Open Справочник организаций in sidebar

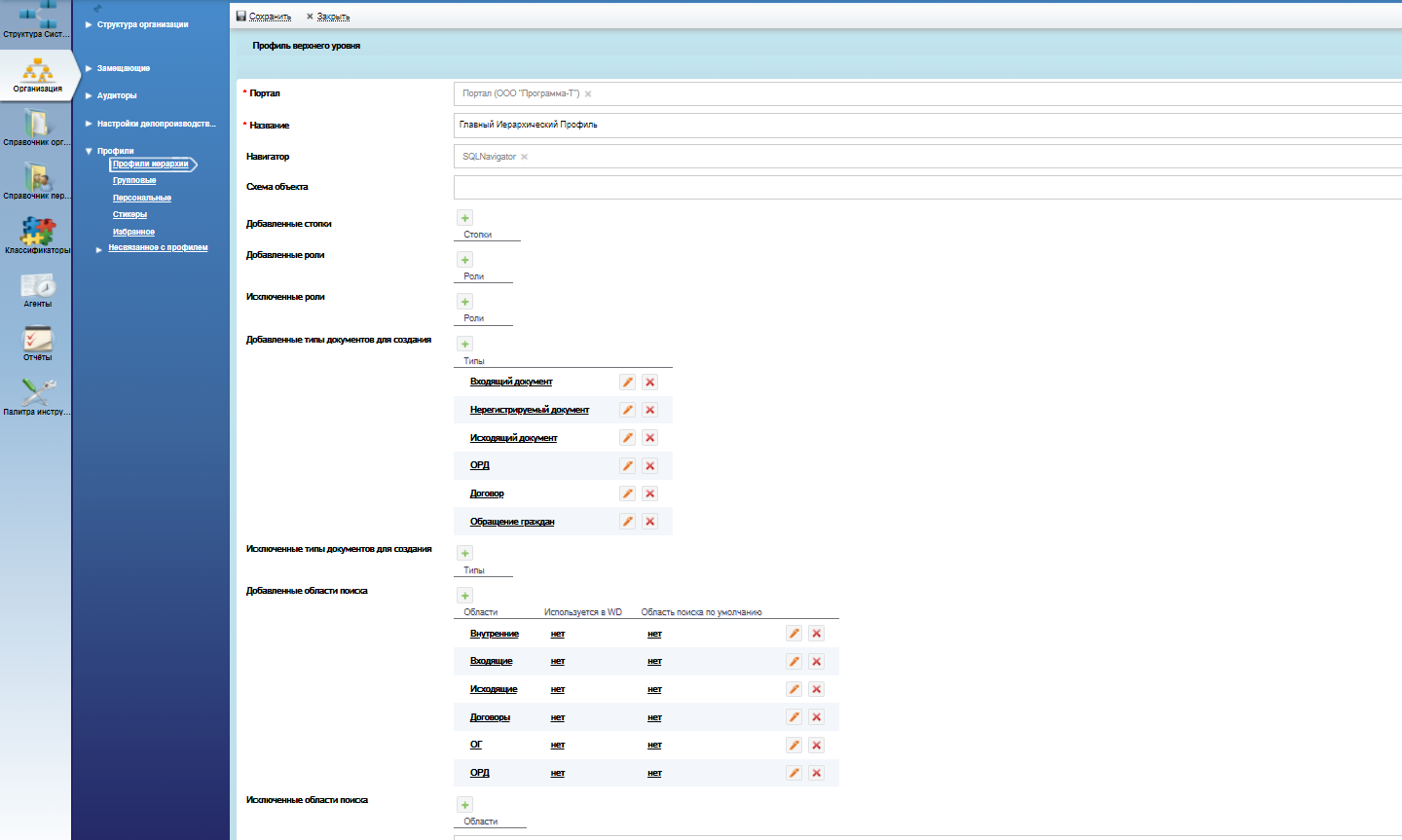pos(36,128)
